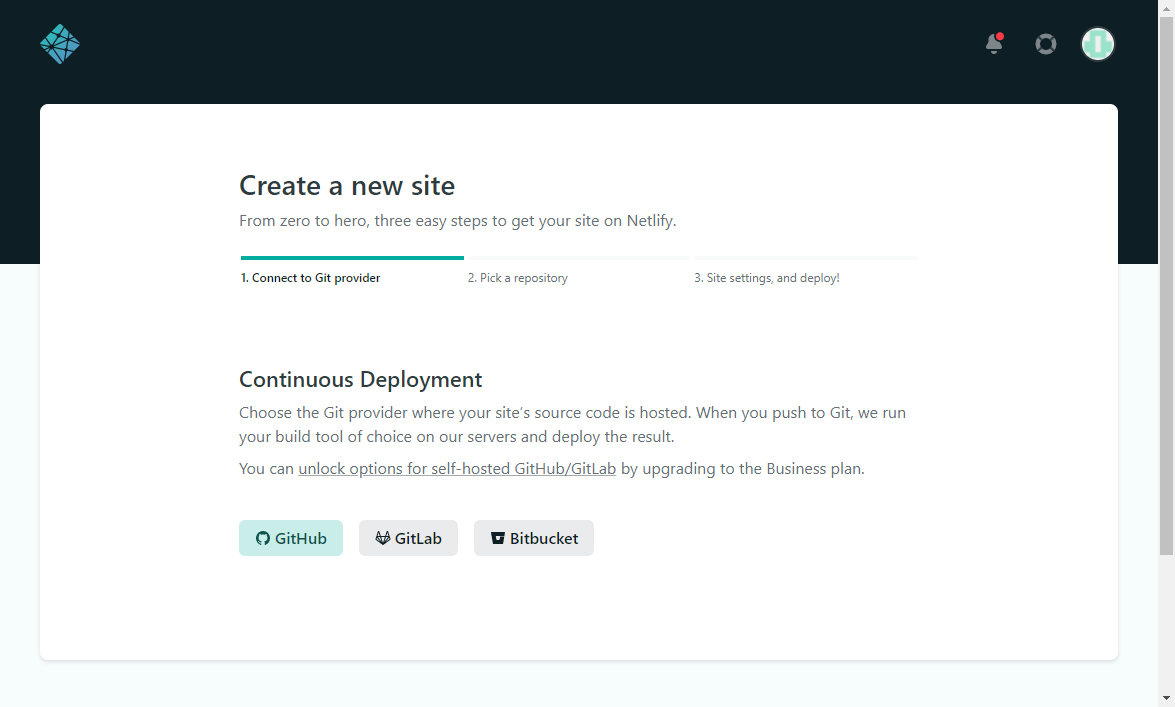
Task: Open the support lifebuoy icon
Action: pos(1045,44)
